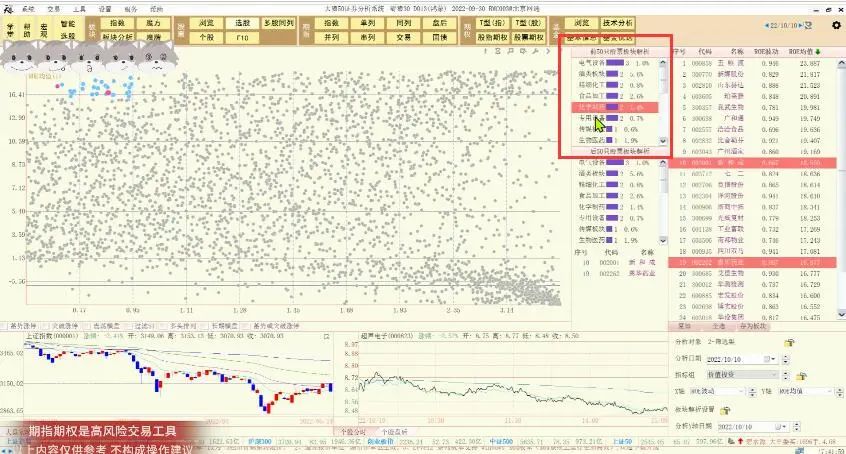The width and height of the screenshot is (846, 454).
Task: Click the folder icon beside 板块解析设置
Action: [x=725, y=410]
